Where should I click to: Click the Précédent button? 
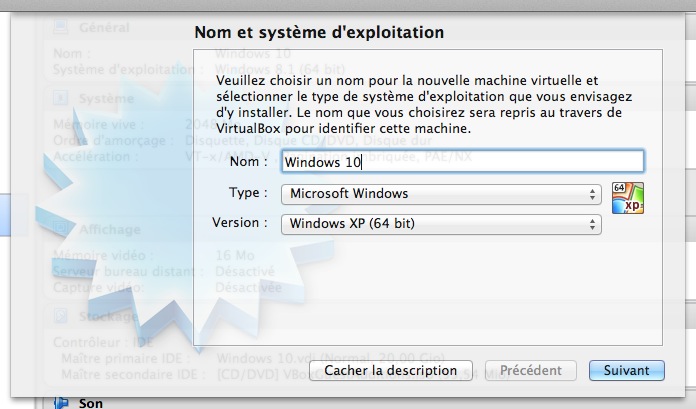pos(531,371)
